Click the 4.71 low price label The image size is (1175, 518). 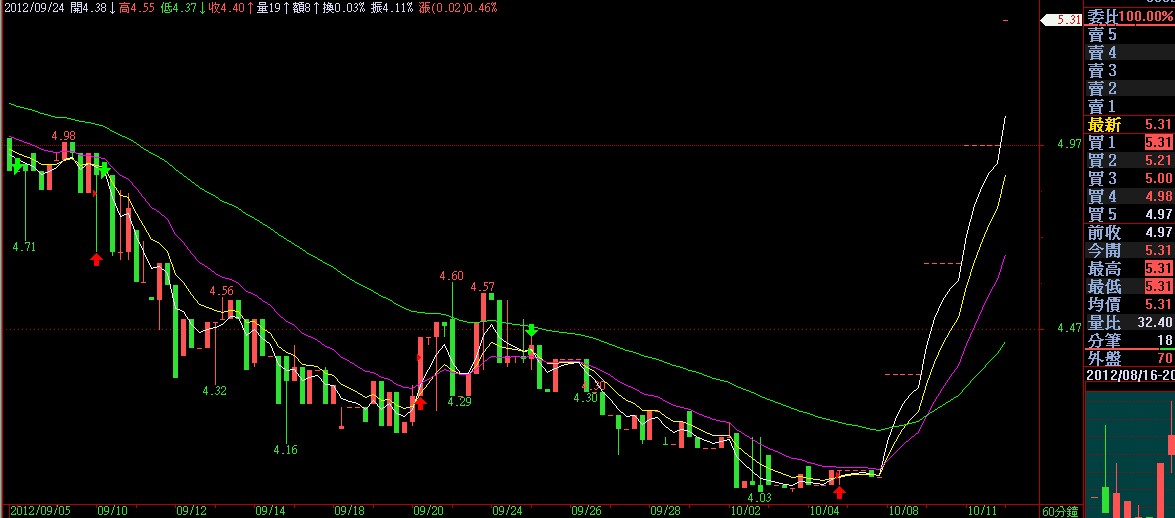pyautogui.click(x=24, y=246)
